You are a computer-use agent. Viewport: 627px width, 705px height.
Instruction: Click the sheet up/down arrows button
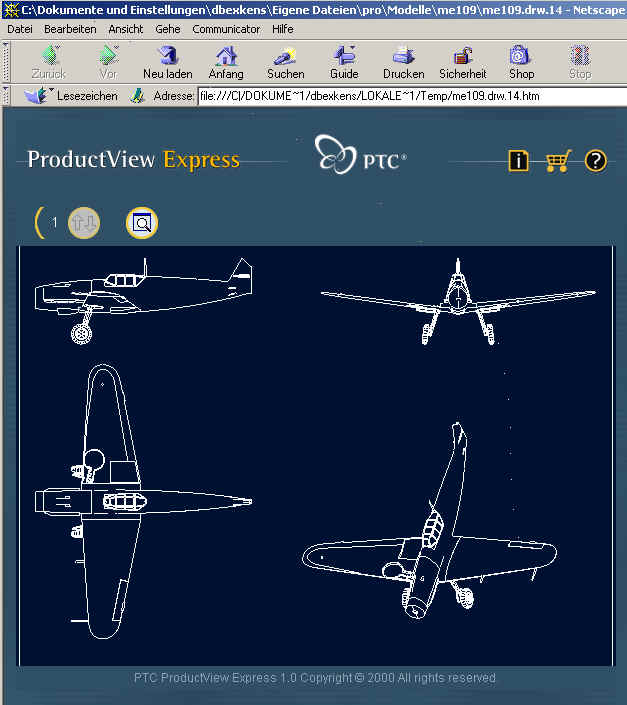click(84, 223)
